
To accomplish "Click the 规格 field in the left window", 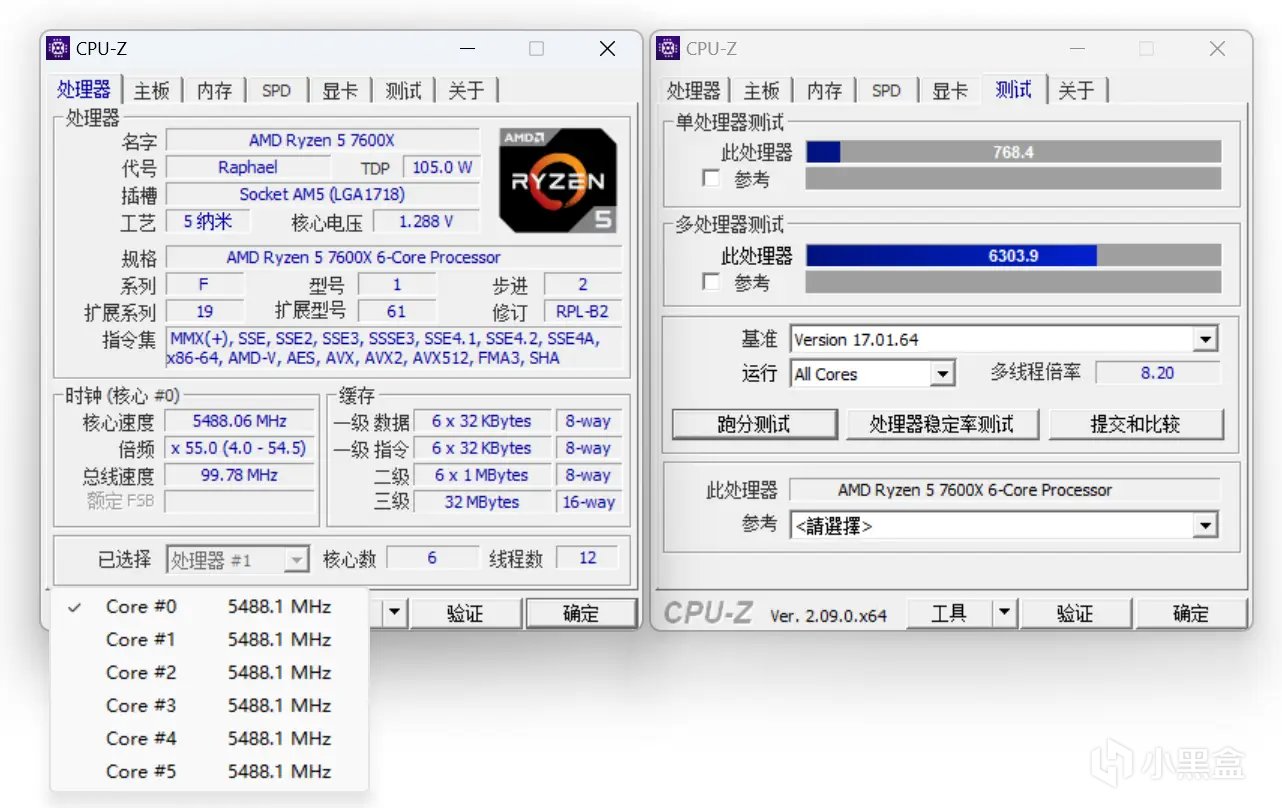I will pyautogui.click(x=393, y=257).
